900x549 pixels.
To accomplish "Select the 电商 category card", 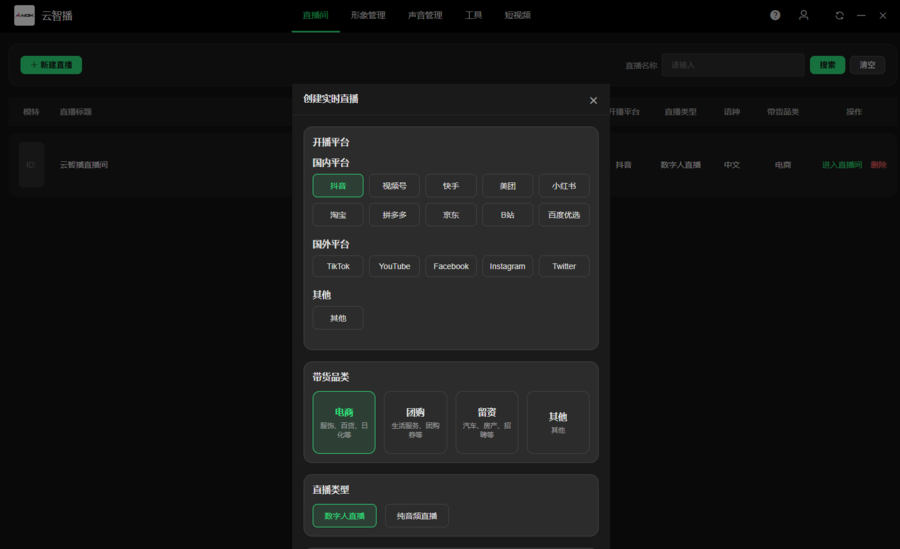I will point(344,422).
